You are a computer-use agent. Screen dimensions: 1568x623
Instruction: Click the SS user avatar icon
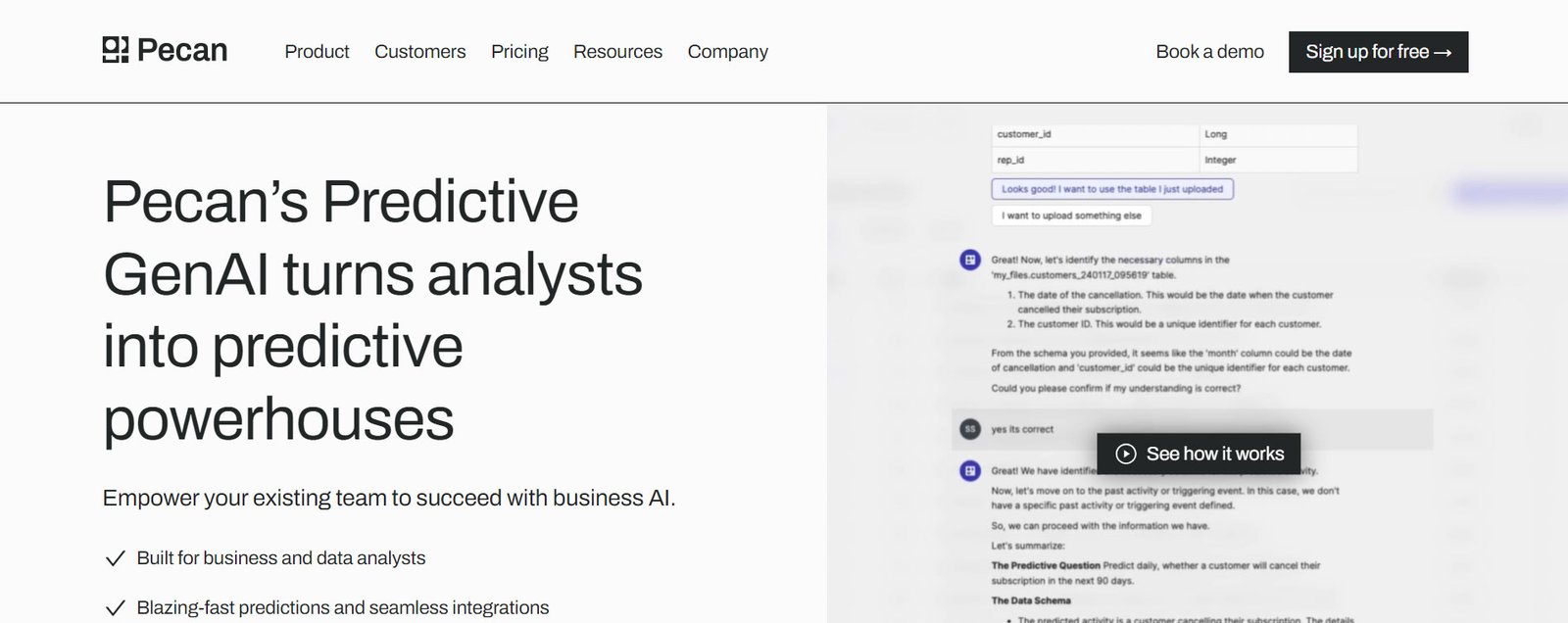point(970,429)
